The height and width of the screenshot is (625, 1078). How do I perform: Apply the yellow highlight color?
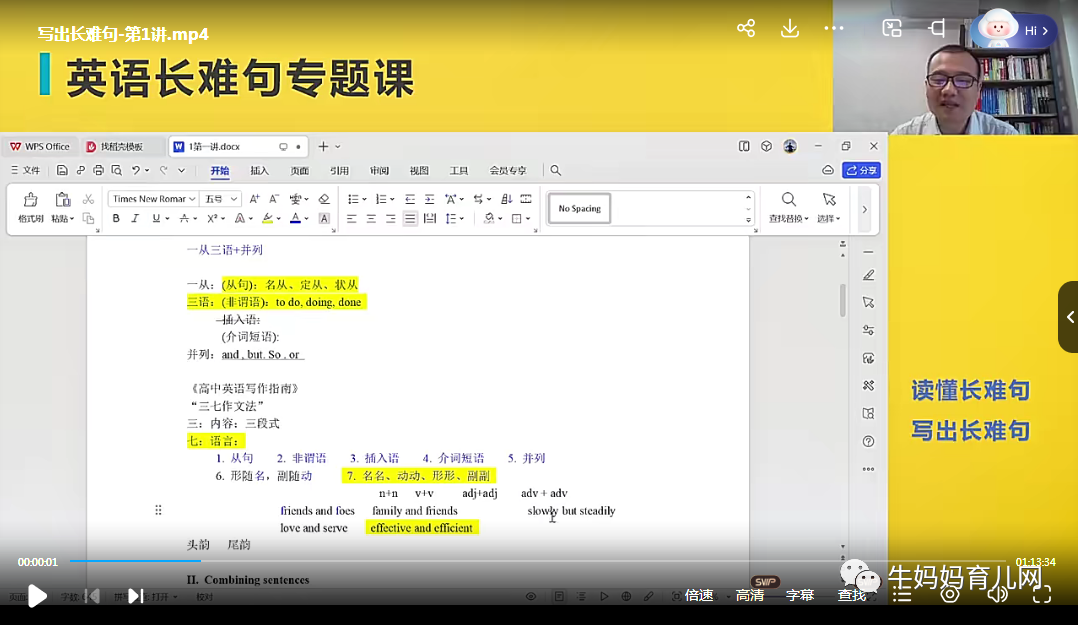coord(267,219)
